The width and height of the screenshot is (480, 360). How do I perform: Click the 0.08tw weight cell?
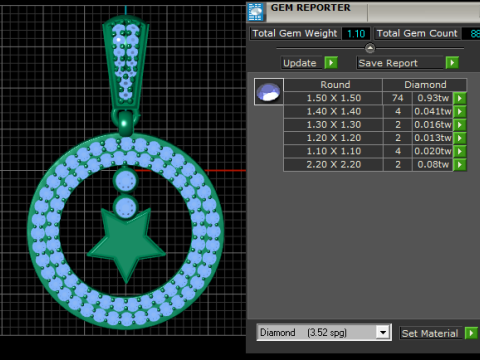433,165
